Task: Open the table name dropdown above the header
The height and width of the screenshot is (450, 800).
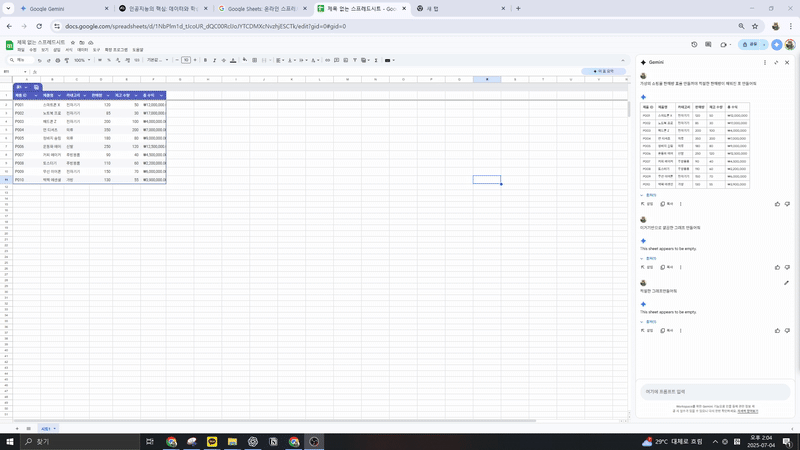Action: click(26, 87)
